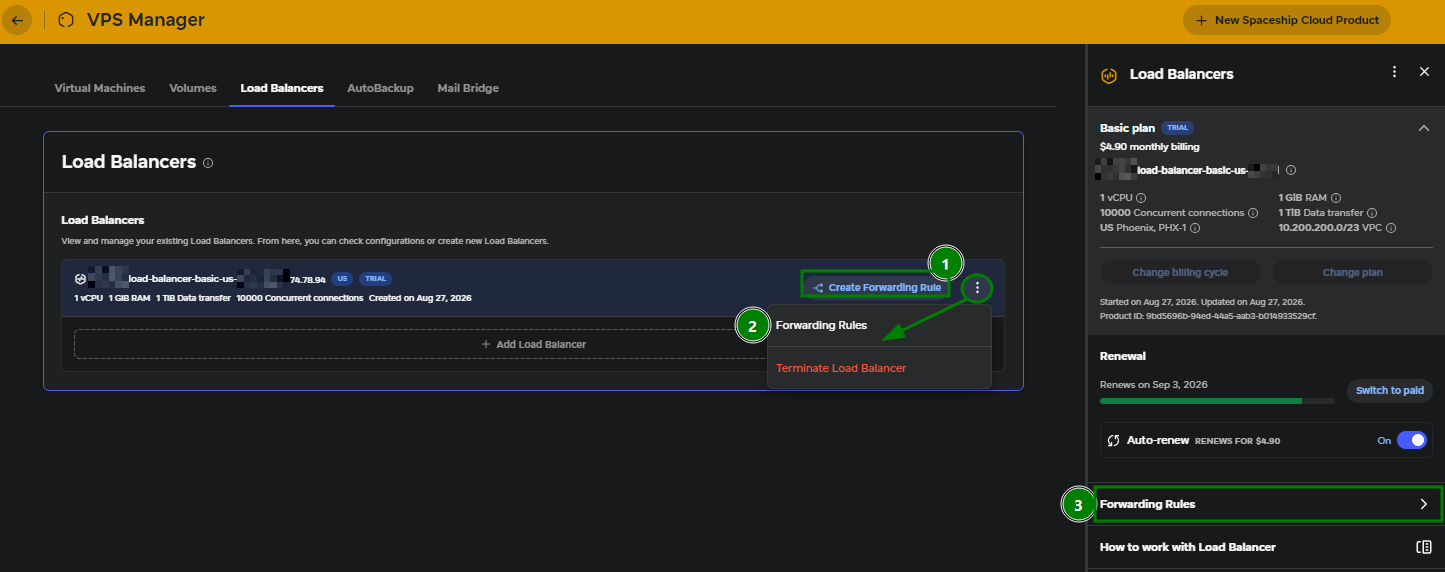The height and width of the screenshot is (572, 1445).
Task: Click the US badge on load balancer row
Action: pyautogui.click(x=343, y=279)
